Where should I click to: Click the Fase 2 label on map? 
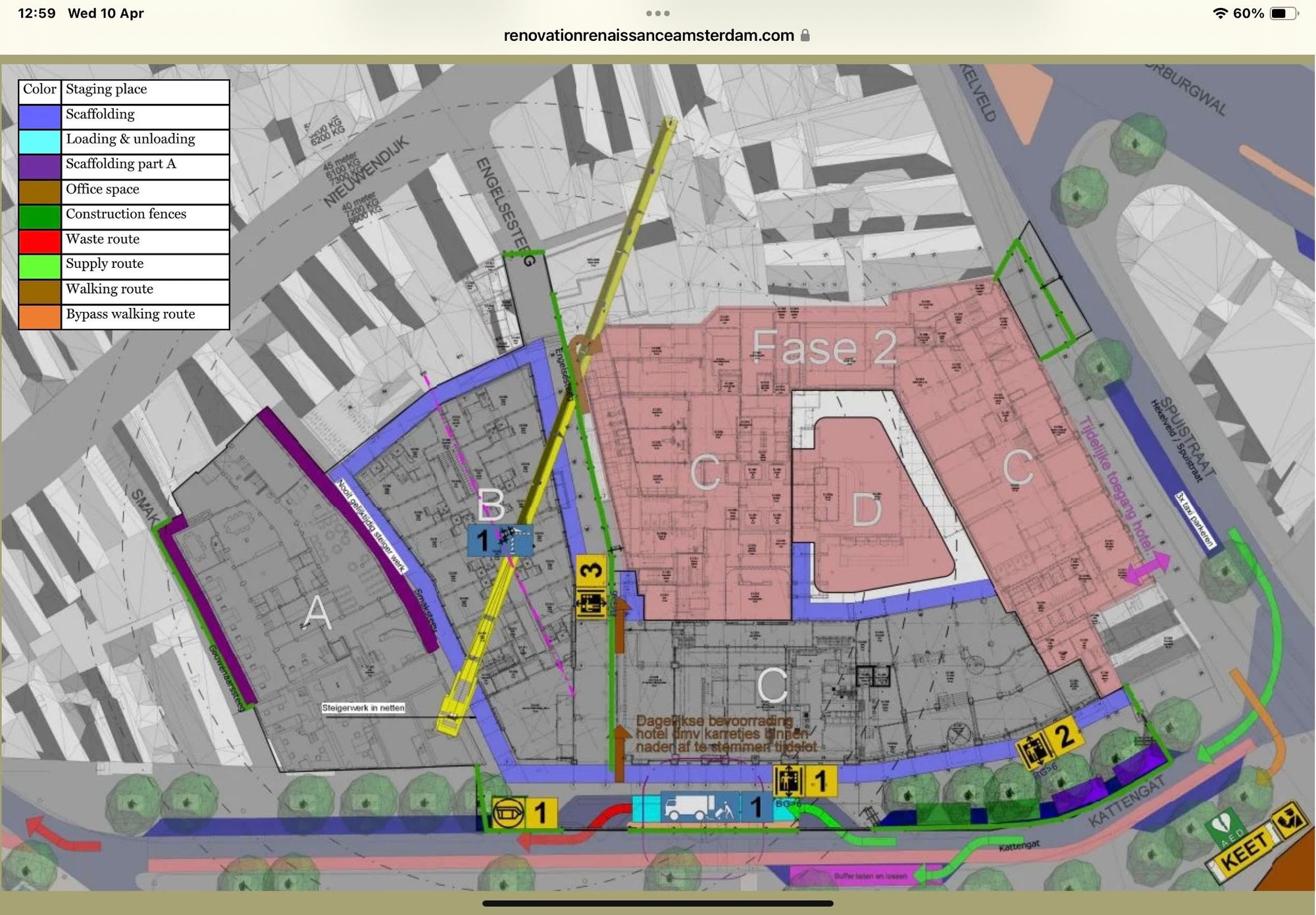(x=824, y=347)
